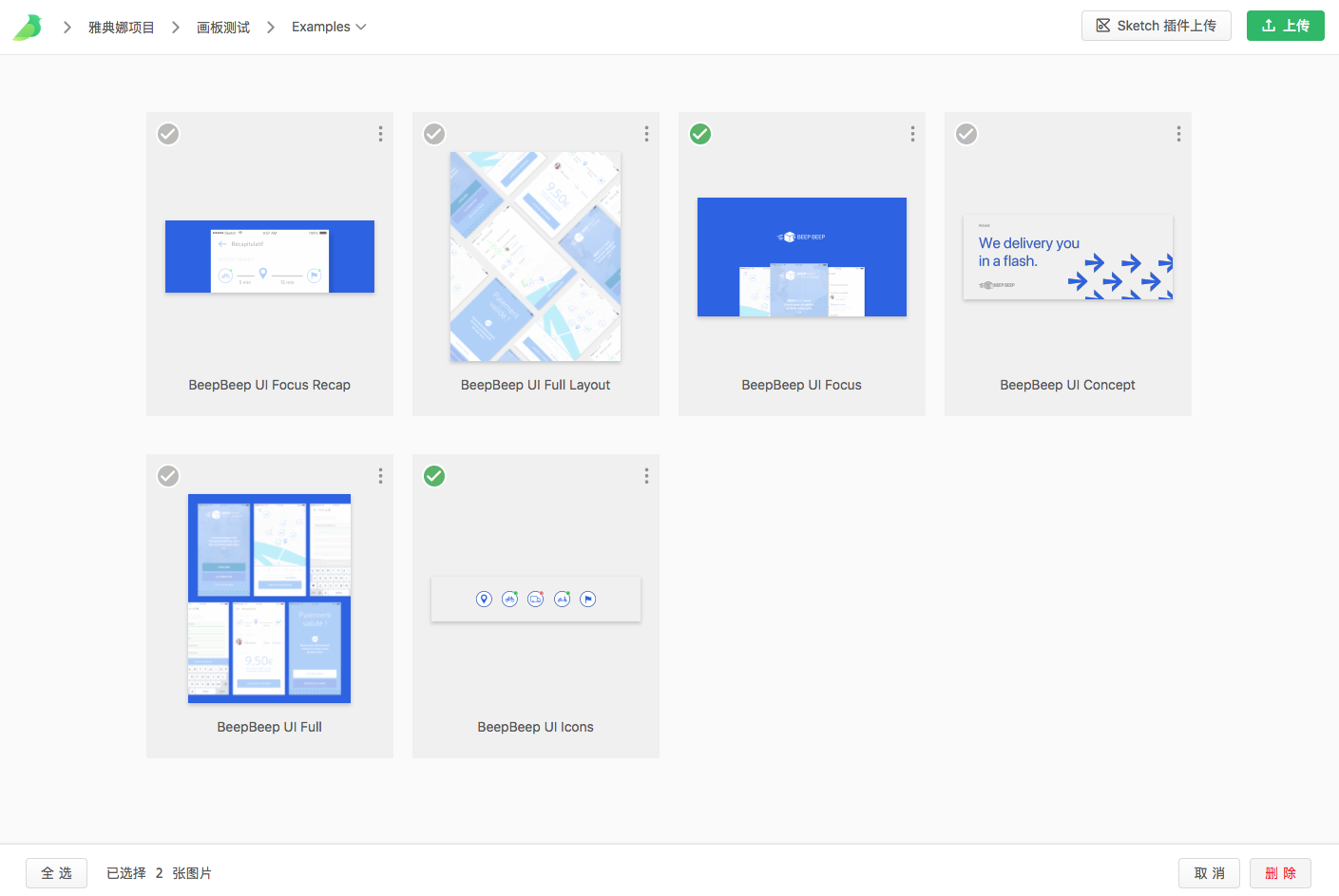Click the green 上传 upload button
The image size is (1339, 896).
1285,26
